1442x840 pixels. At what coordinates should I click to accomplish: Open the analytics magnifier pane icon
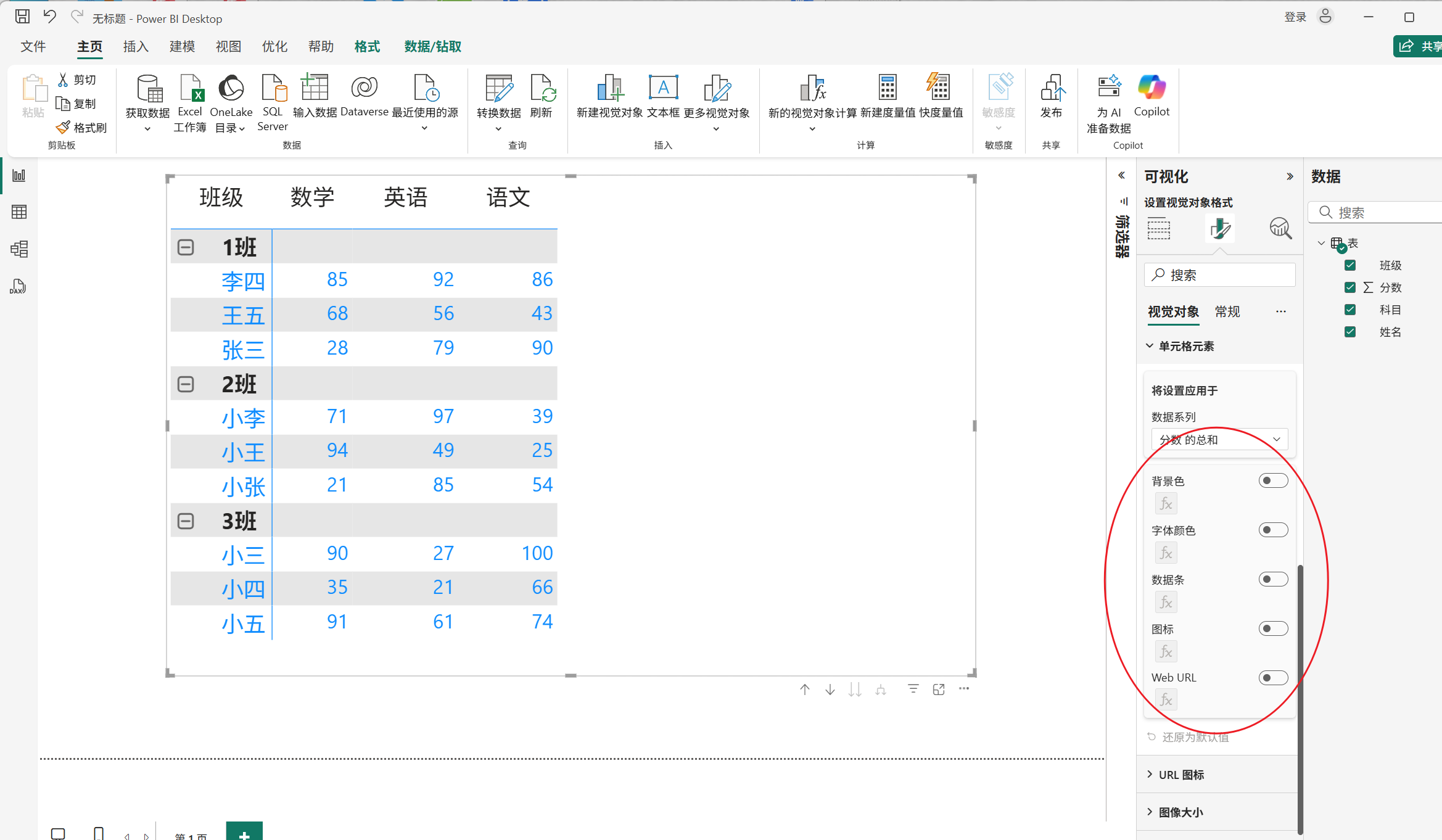tap(1280, 228)
